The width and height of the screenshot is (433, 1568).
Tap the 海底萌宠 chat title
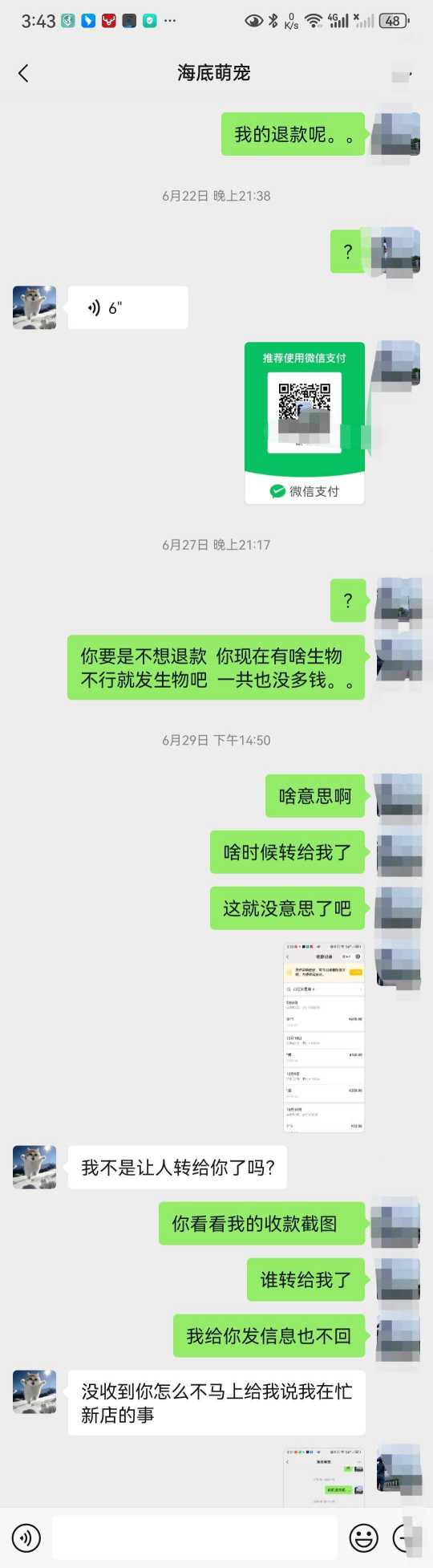[214, 73]
